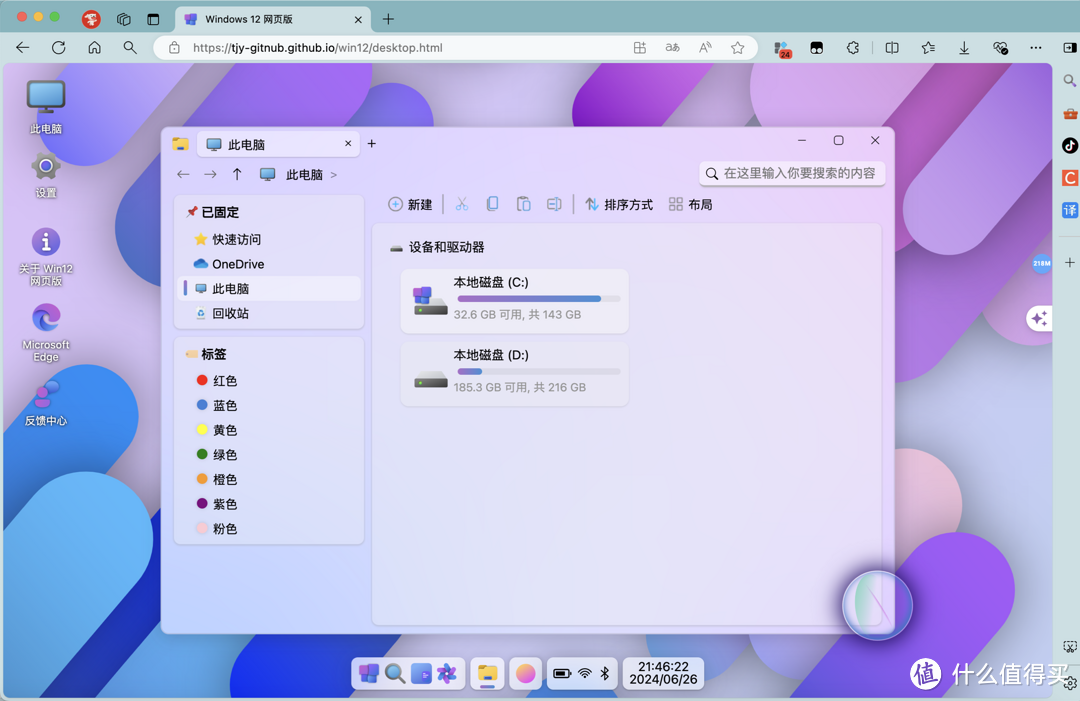Open the 布局 layout options

[690, 205]
